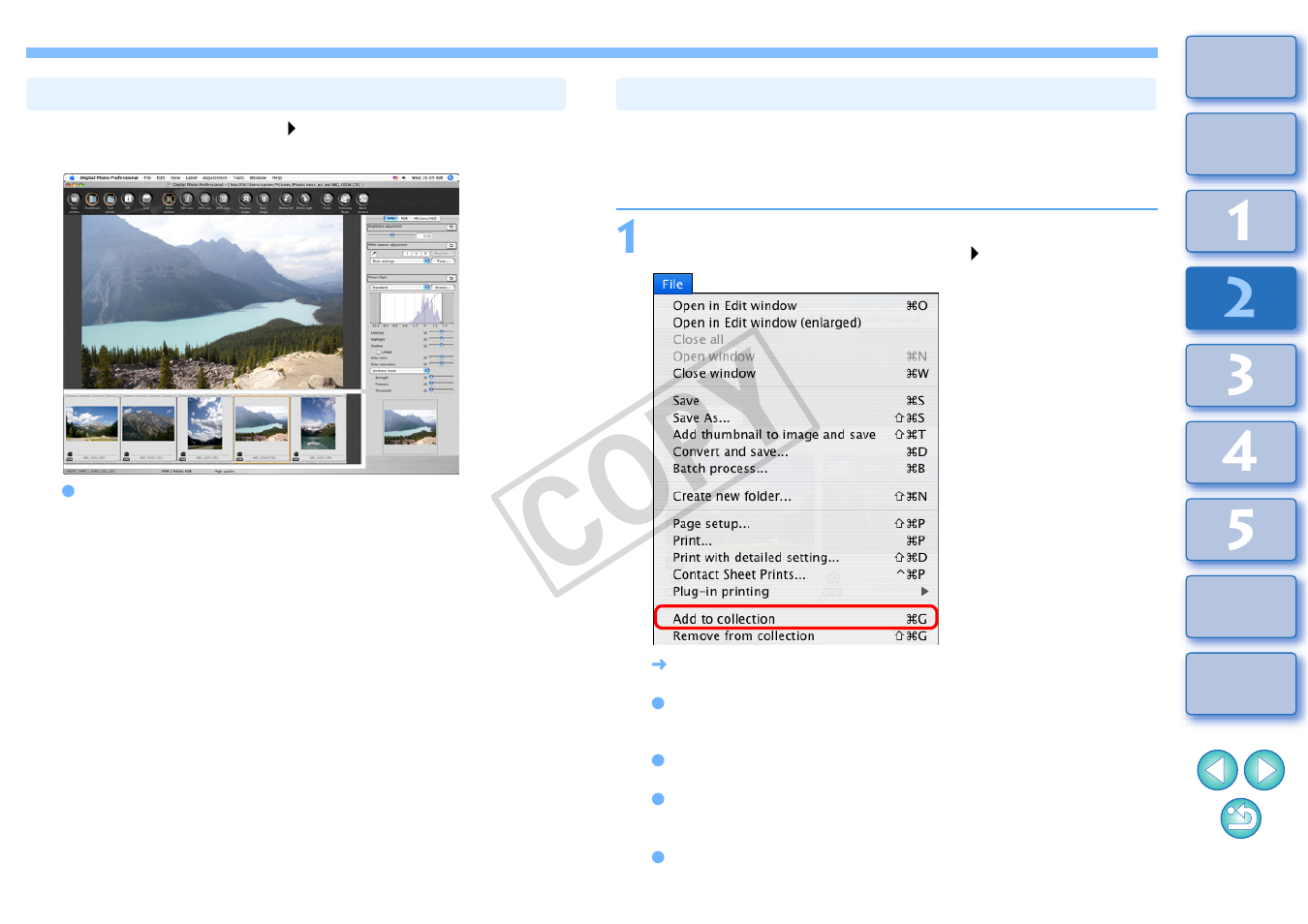
Task: Click the Thumbnails toolbar icon
Action: click(x=92, y=200)
